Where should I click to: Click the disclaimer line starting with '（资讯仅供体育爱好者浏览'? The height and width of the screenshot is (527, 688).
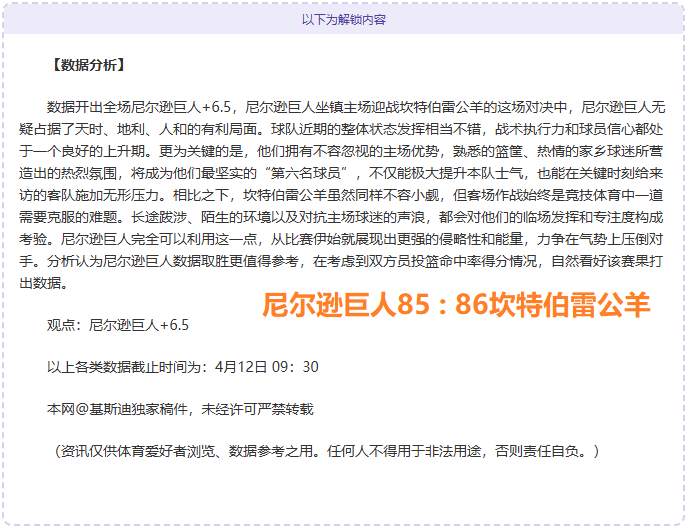pos(326,451)
